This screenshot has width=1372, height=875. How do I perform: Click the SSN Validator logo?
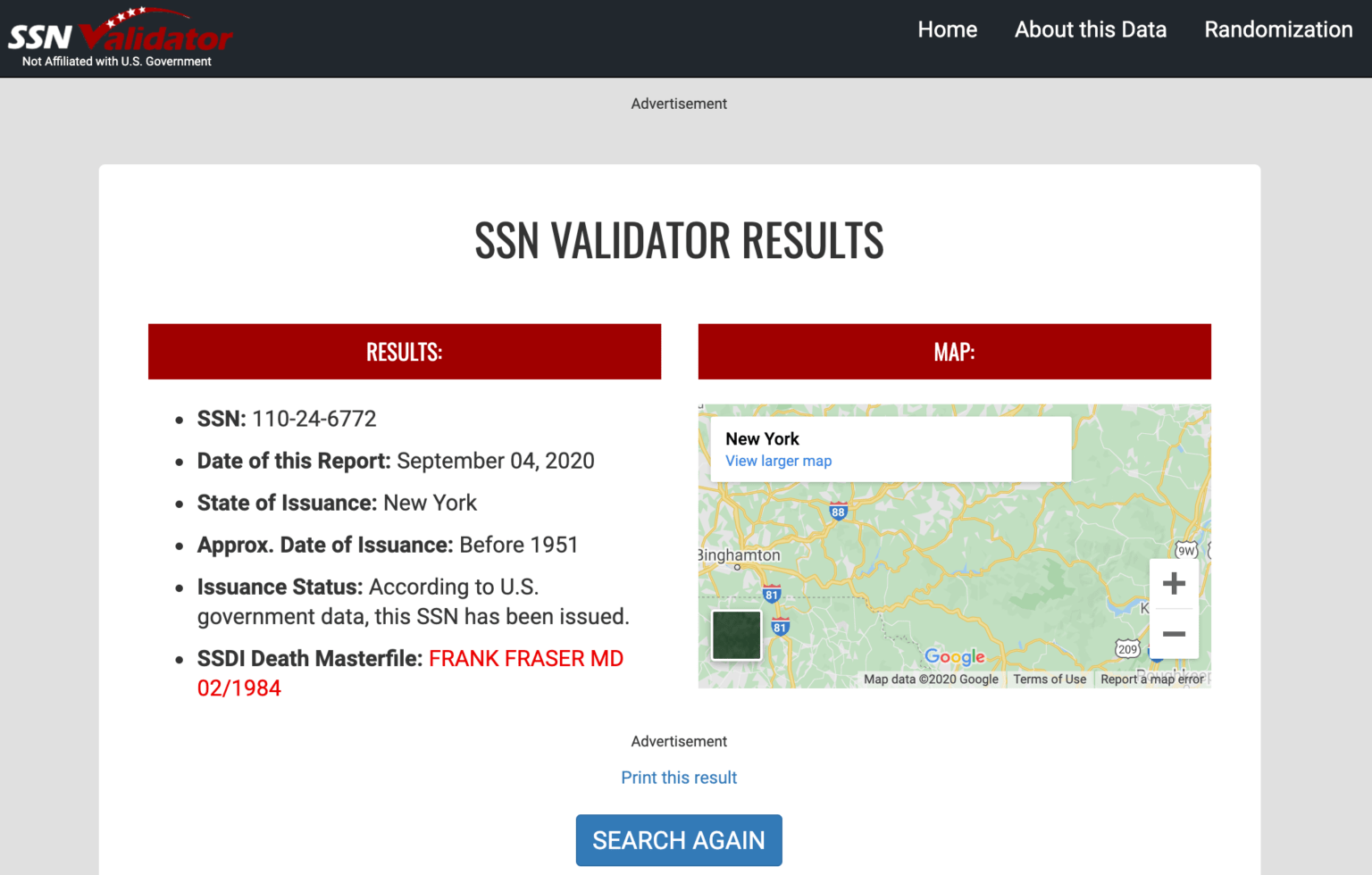[120, 37]
